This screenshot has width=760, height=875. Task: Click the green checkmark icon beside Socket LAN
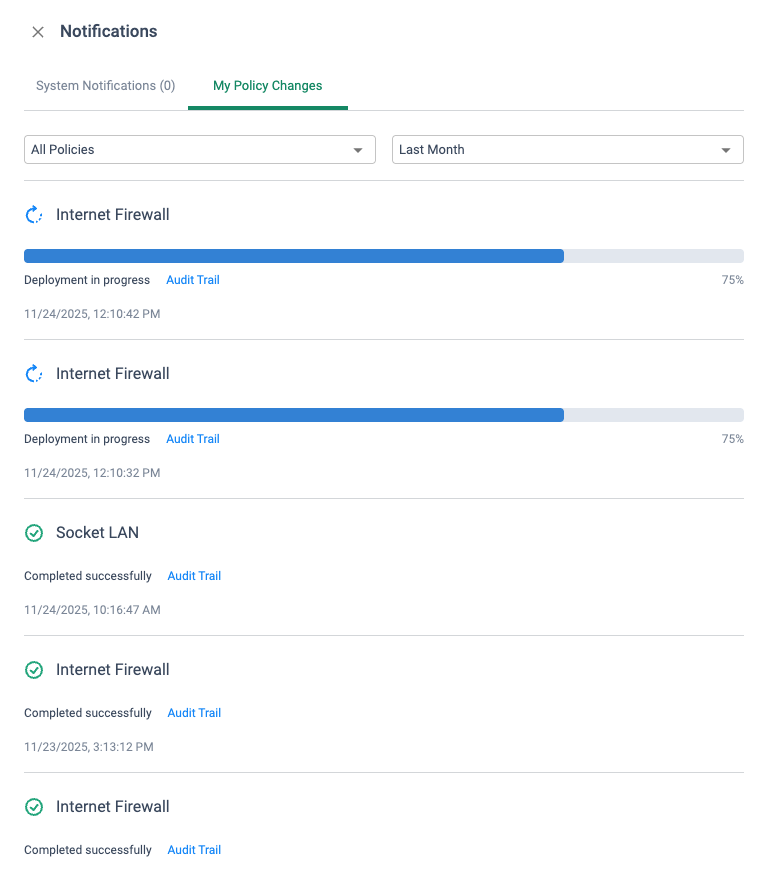34,533
